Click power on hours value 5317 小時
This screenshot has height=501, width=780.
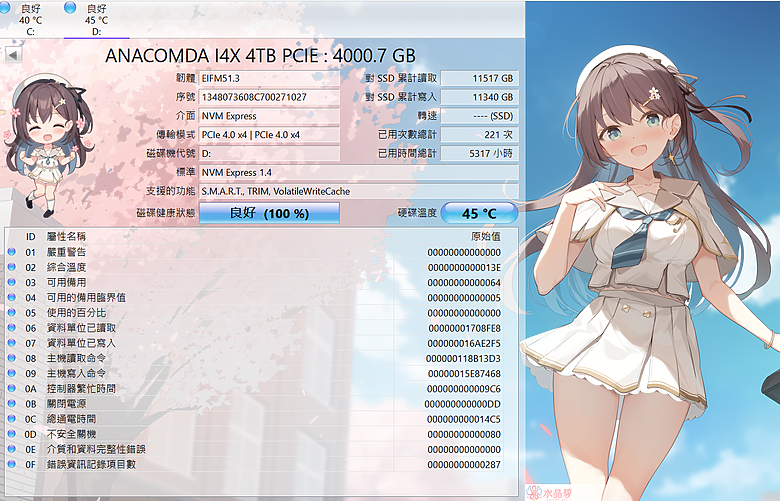click(x=480, y=154)
